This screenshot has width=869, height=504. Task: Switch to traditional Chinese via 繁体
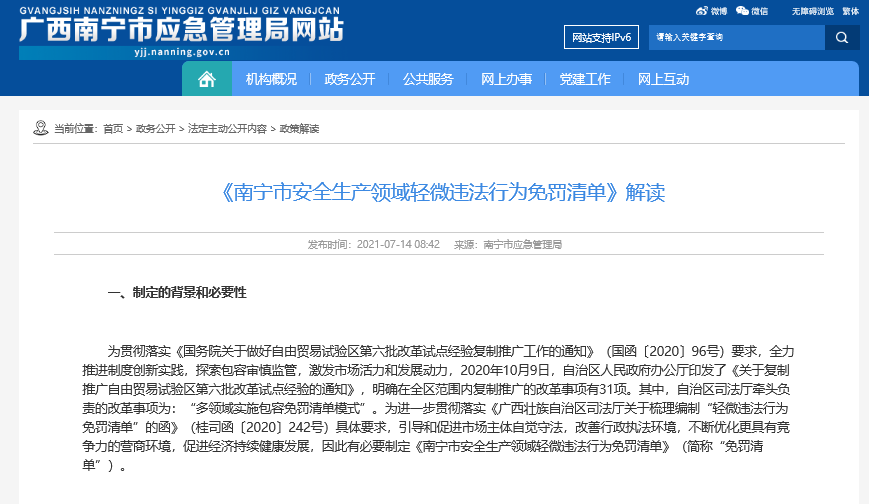(x=850, y=11)
